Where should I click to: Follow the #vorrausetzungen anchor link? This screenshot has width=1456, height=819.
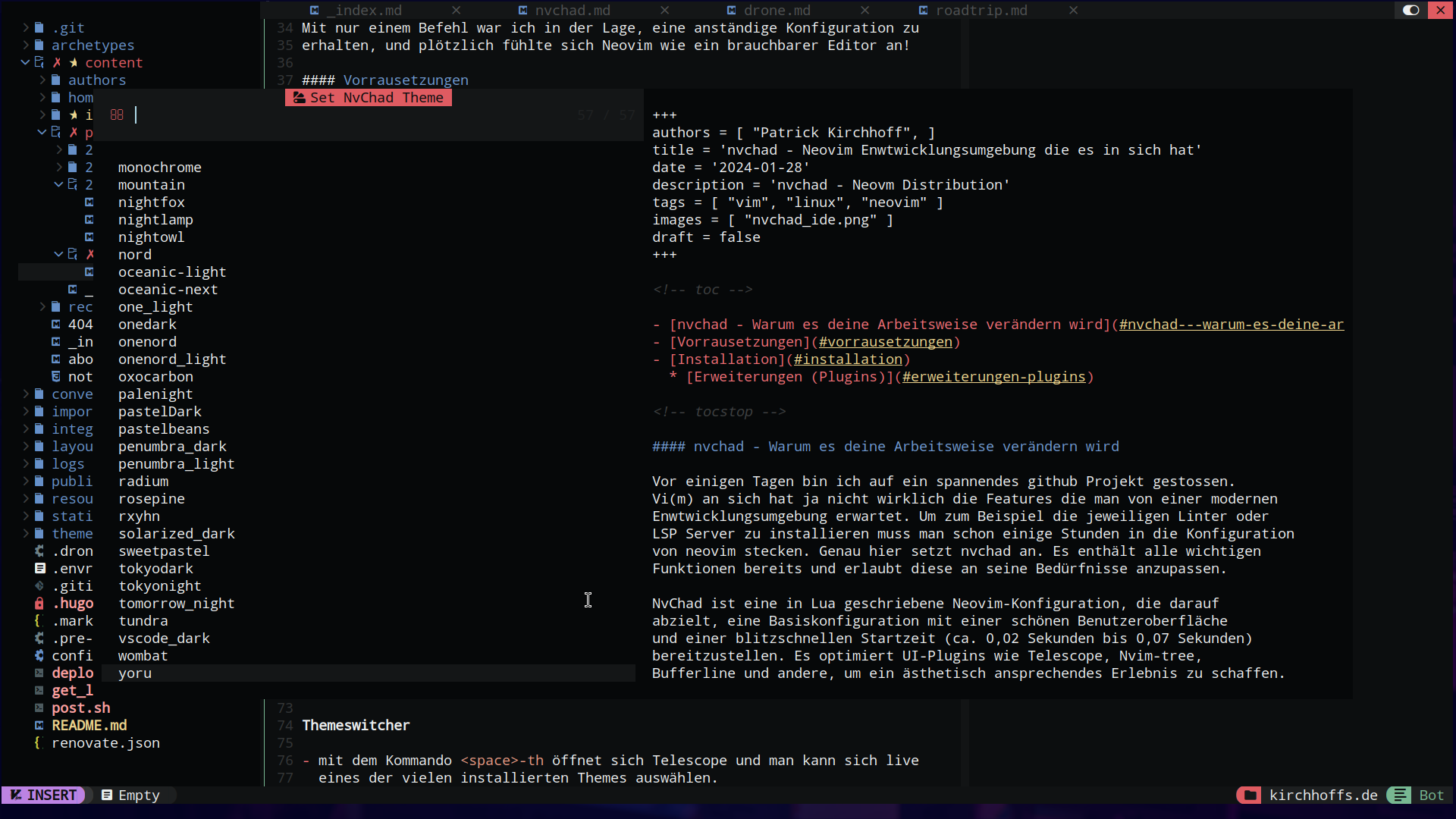pyautogui.click(x=885, y=342)
